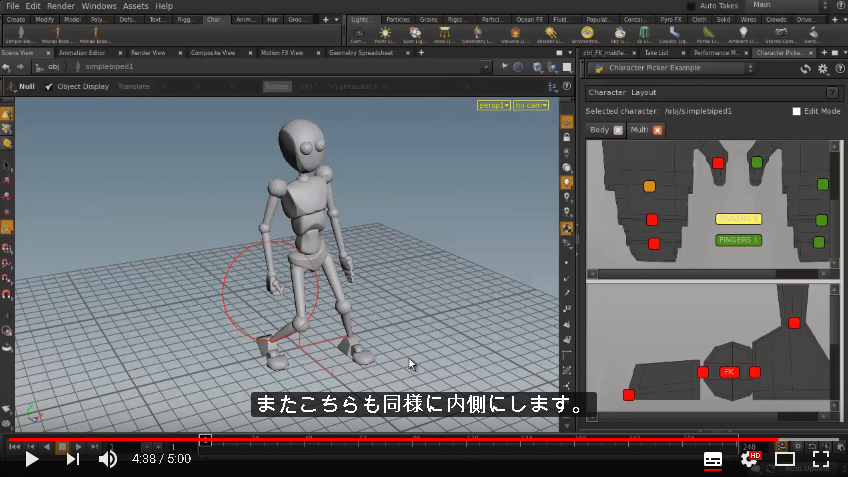The width and height of the screenshot is (848, 477).
Task: Enter YouTube fullscreen mode icon
Action: 820,459
